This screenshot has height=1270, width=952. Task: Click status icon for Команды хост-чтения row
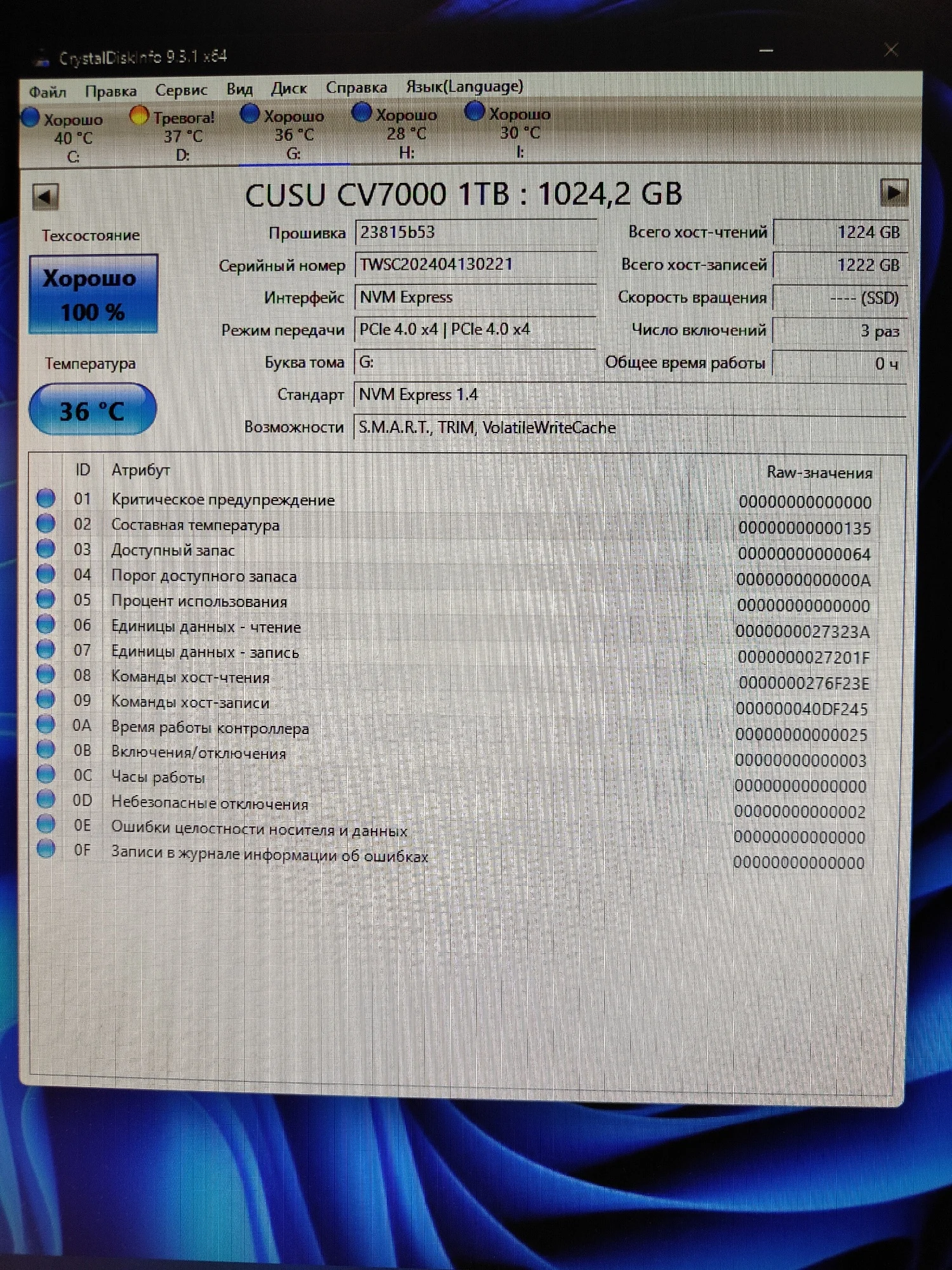point(46,674)
